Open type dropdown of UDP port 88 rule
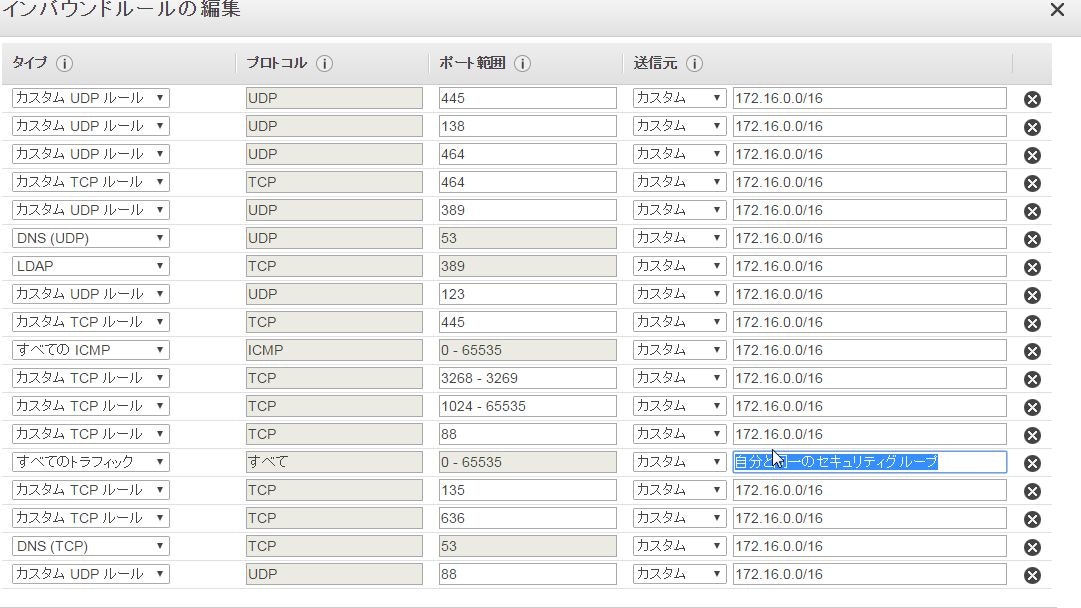Screen dimensions: 1081x608 tap(90, 574)
